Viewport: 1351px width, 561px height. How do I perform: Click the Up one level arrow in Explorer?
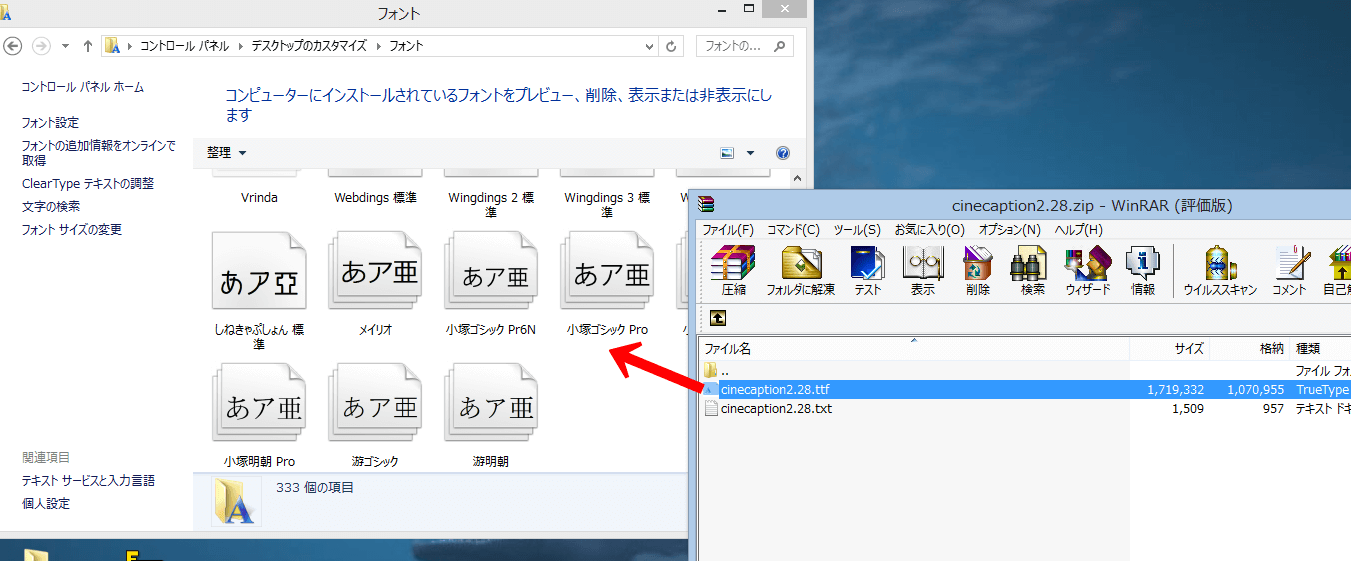(x=88, y=46)
